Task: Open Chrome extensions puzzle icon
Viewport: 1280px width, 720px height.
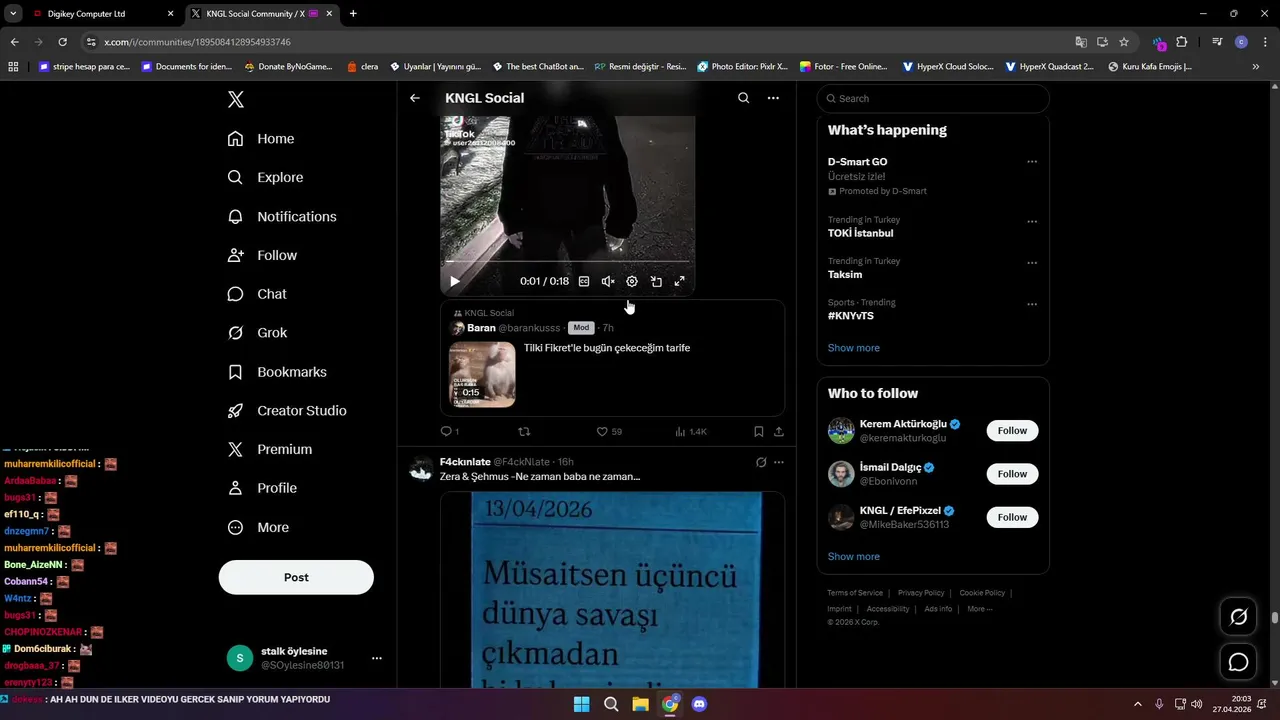Action: (1182, 42)
